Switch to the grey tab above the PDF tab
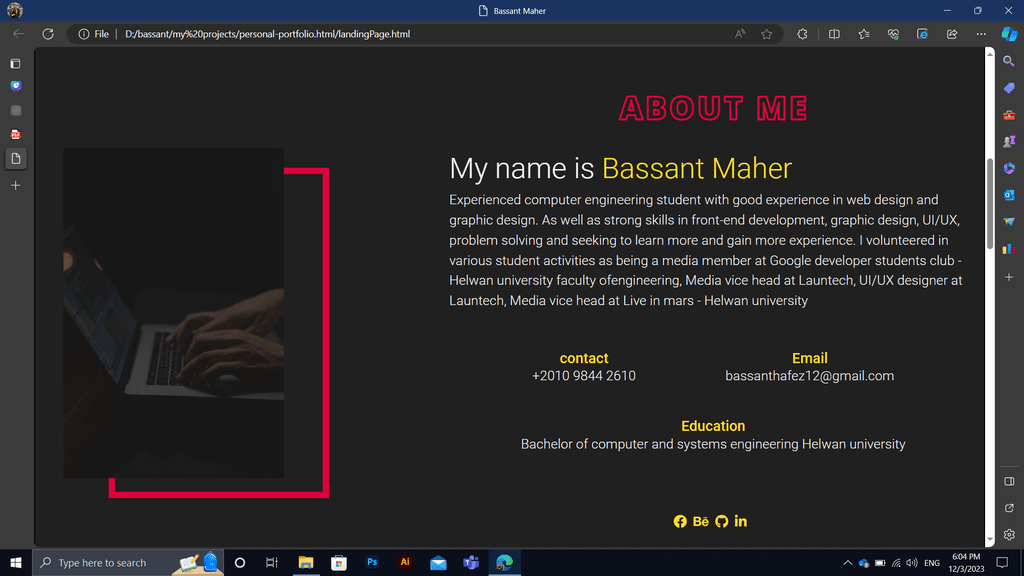This screenshot has width=1024, height=576. click(x=16, y=110)
